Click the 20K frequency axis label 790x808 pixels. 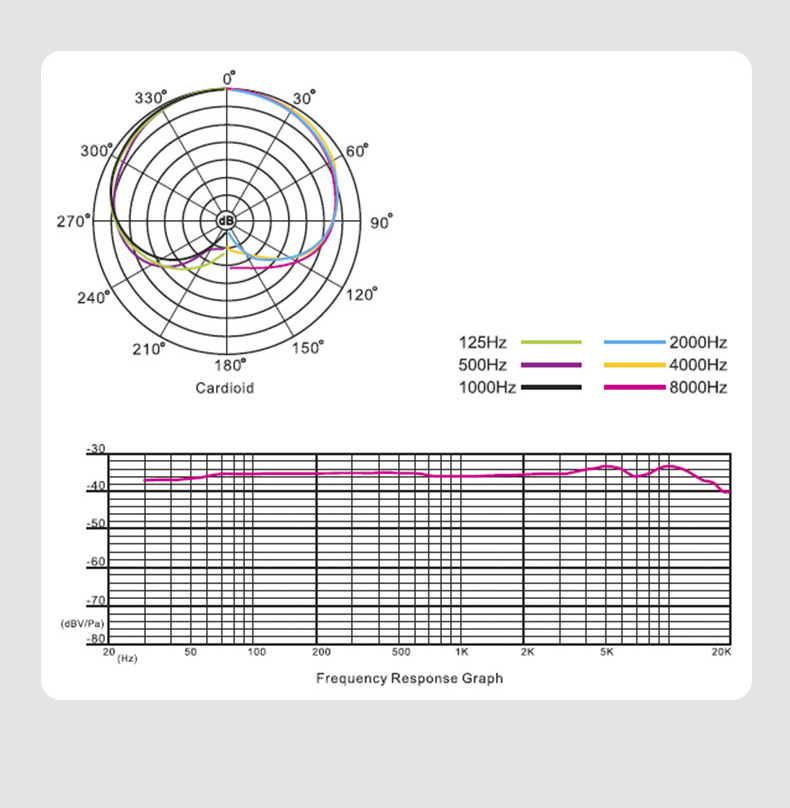[721, 652]
